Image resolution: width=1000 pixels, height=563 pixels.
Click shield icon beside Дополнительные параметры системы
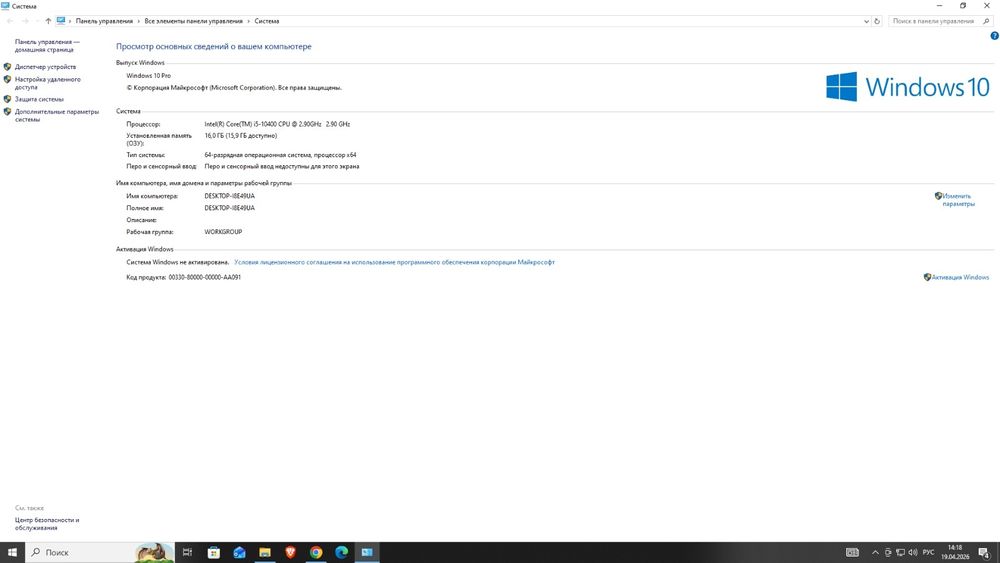pyautogui.click(x=8, y=112)
